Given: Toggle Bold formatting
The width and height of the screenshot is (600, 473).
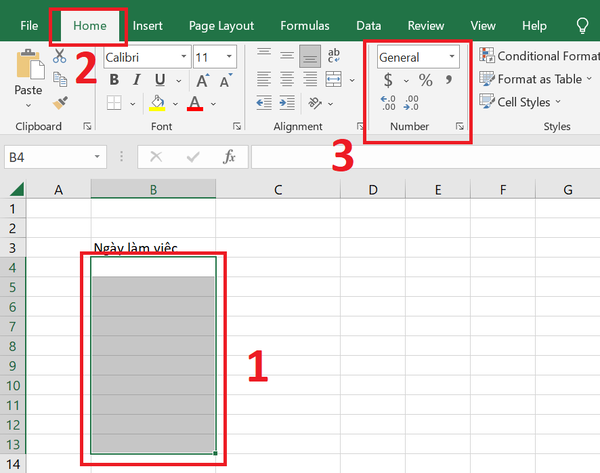Looking at the screenshot, I should [x=114, y=80].
